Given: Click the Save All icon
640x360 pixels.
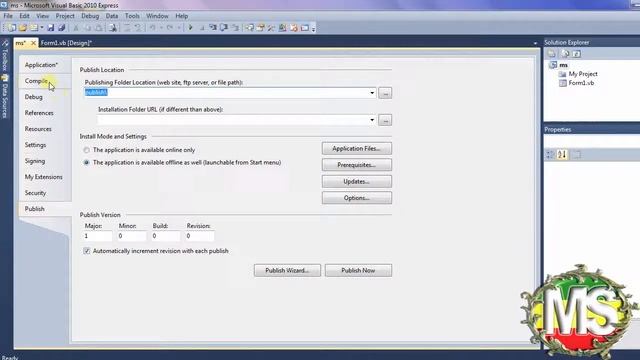Looking at the screenshot, I should coord(62,28).
